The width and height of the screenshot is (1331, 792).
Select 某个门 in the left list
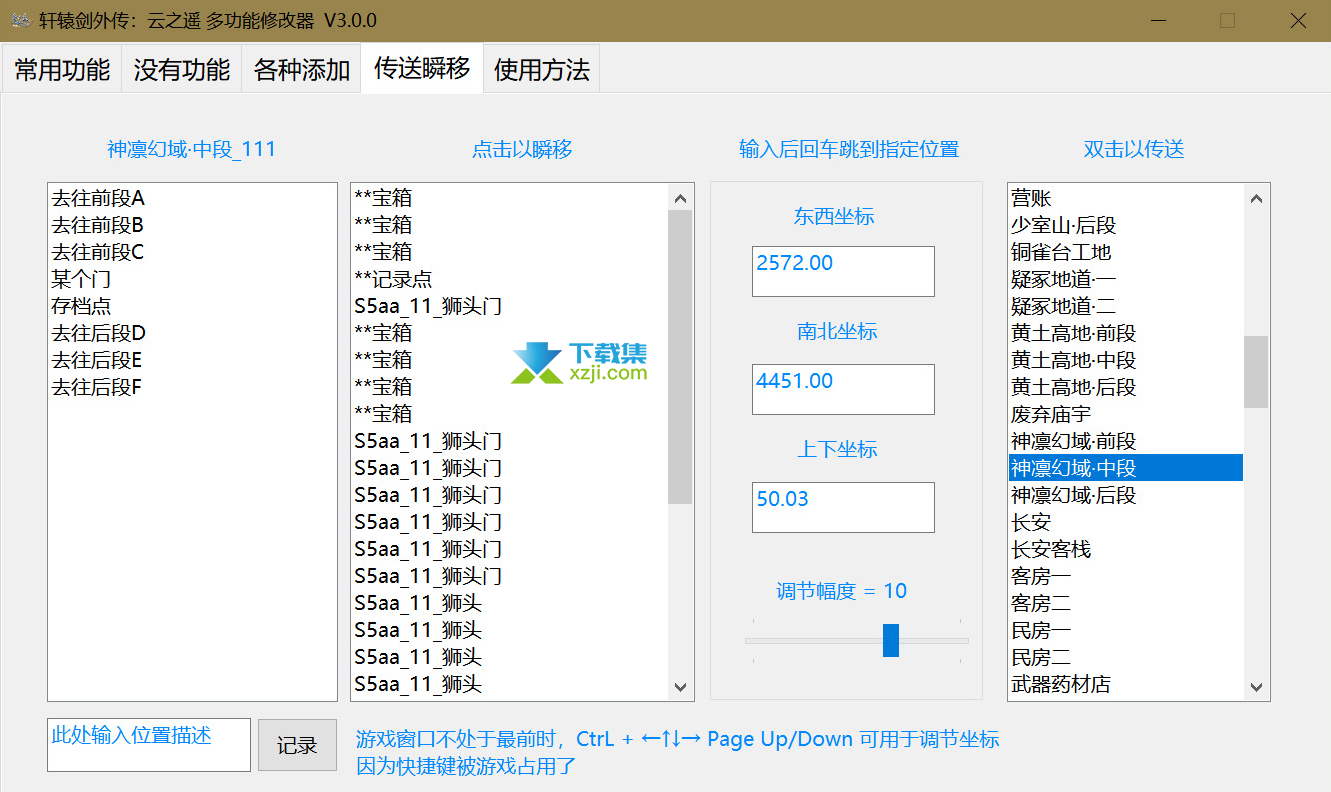pyautogui.click(x=193, y=279)
